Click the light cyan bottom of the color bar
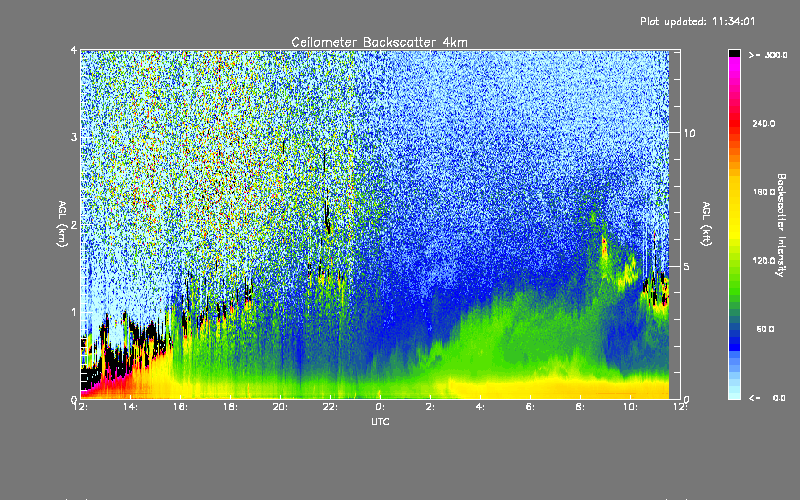 tap(734, 393)
